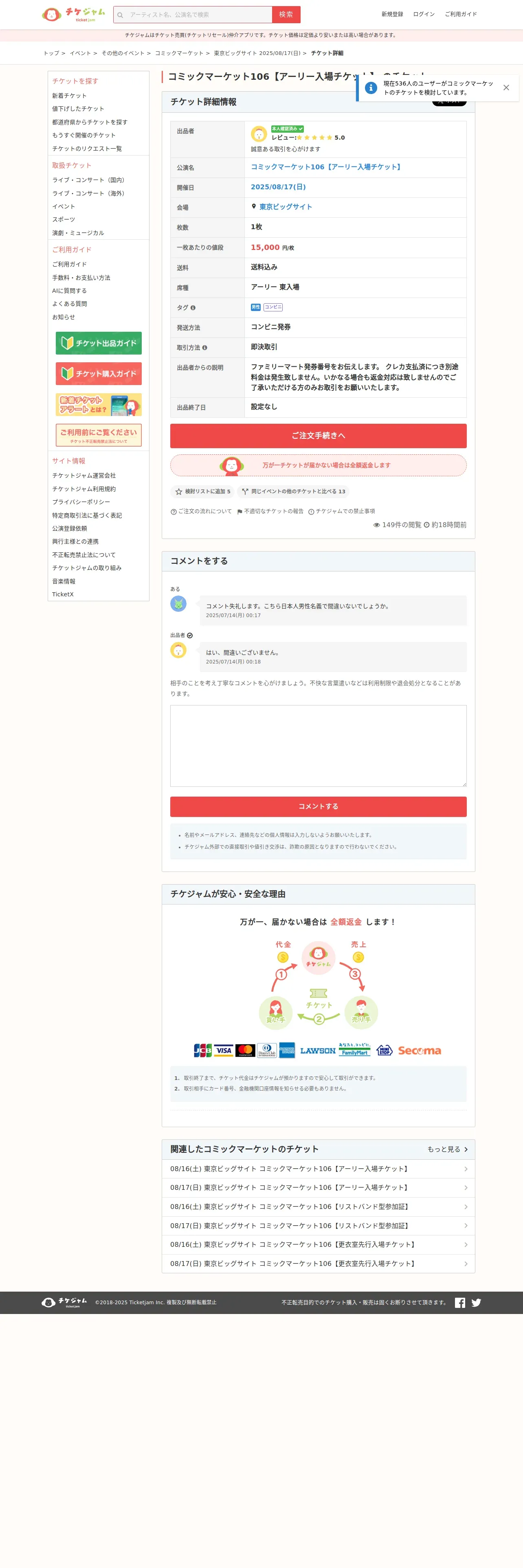Click the map pin icon beside 東京ビッグサイト
The height and width of the screenshot is (1568, 523).
(x=254, y=206)
